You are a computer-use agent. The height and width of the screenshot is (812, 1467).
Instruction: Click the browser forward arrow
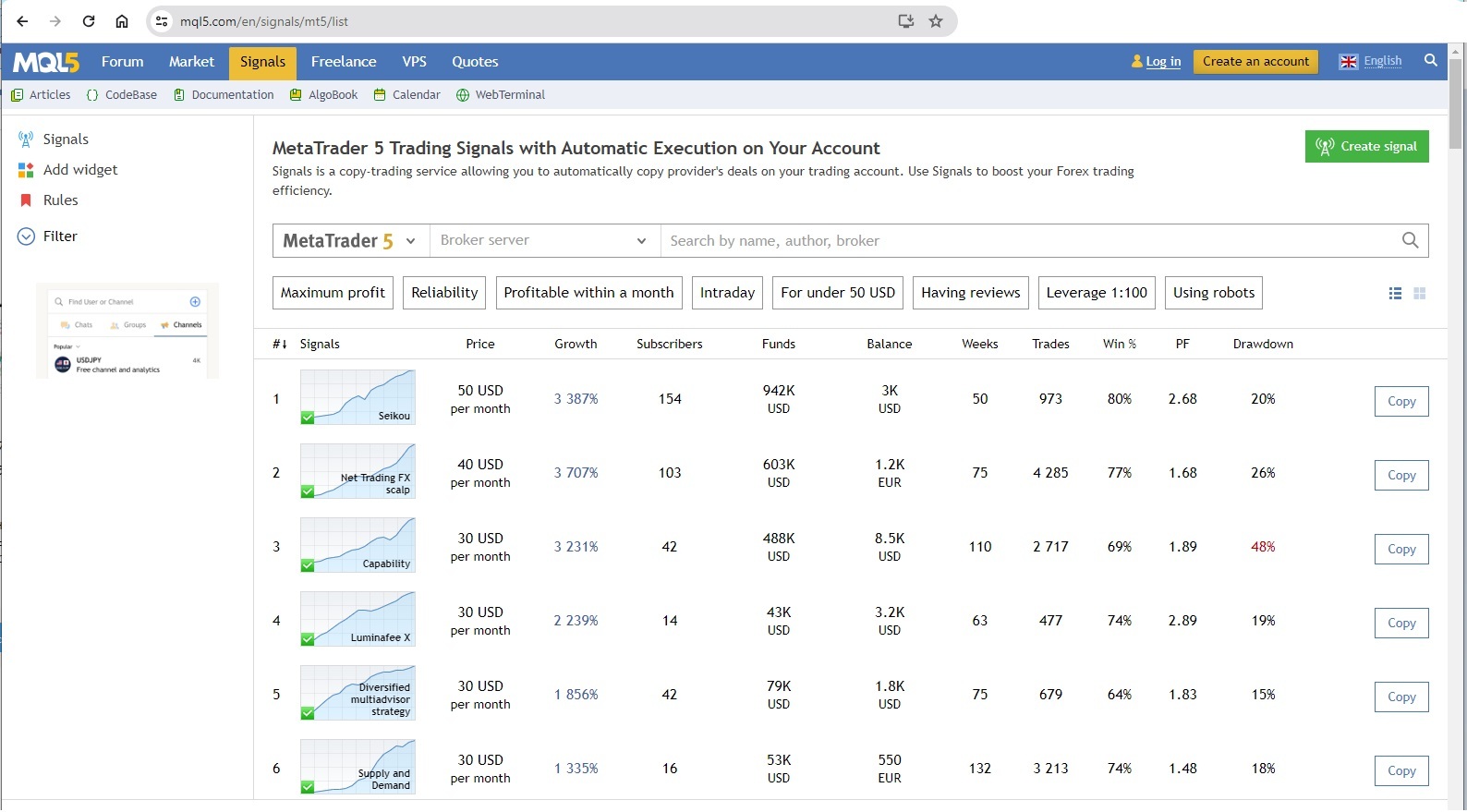tap(55, 21)
